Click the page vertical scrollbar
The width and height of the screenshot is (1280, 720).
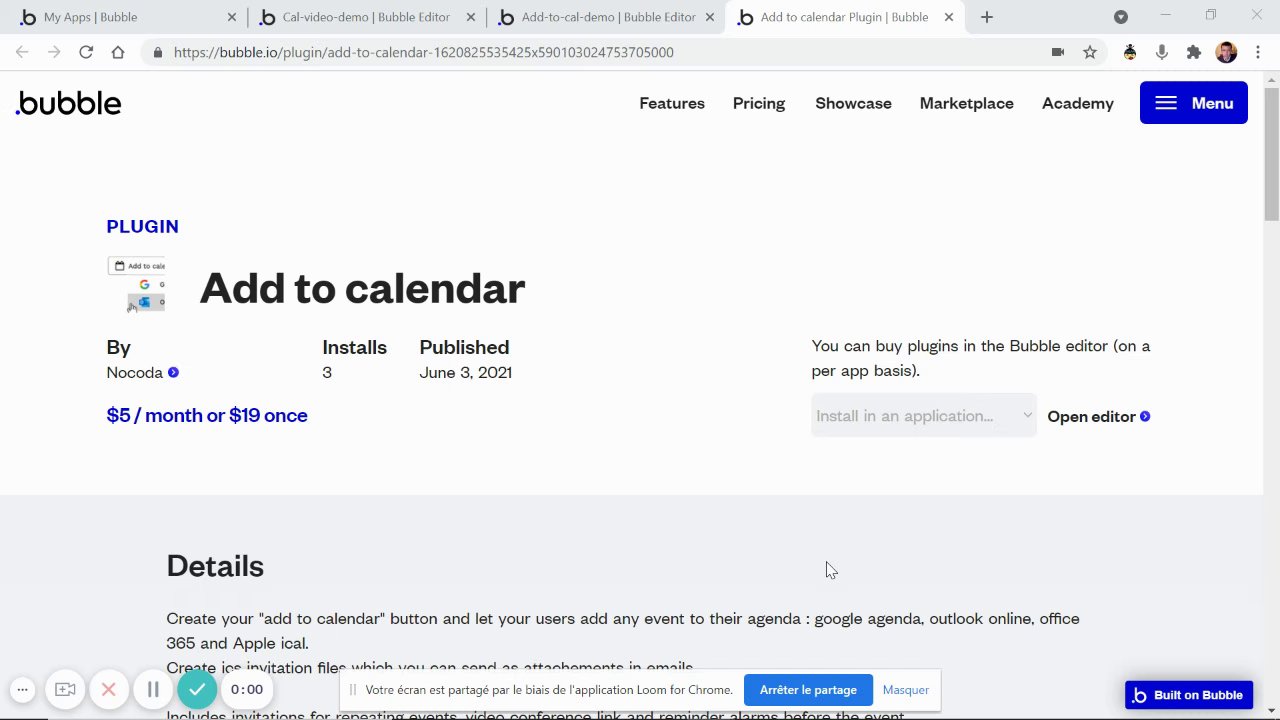(x=1271, y=154)
